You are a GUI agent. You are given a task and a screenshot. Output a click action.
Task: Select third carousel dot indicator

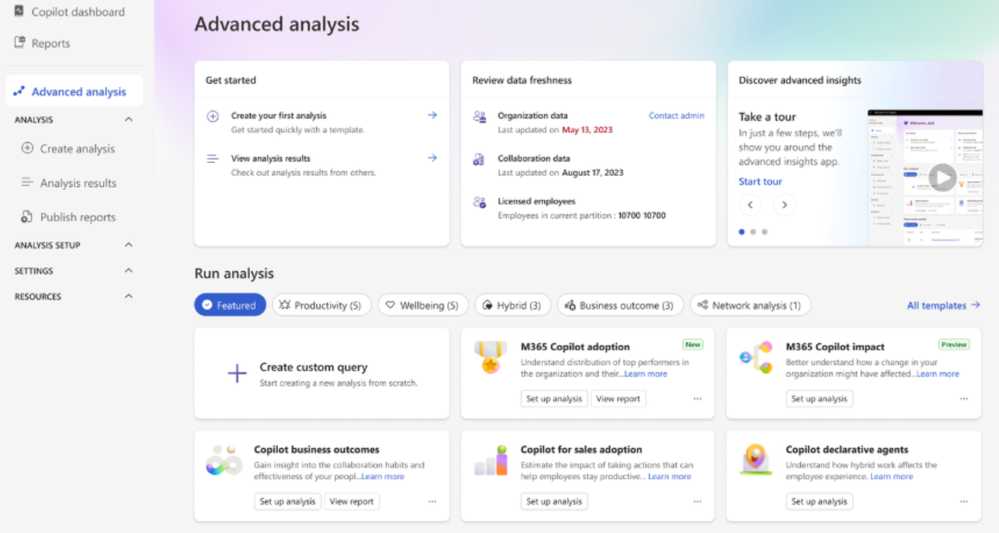(765, 232)
